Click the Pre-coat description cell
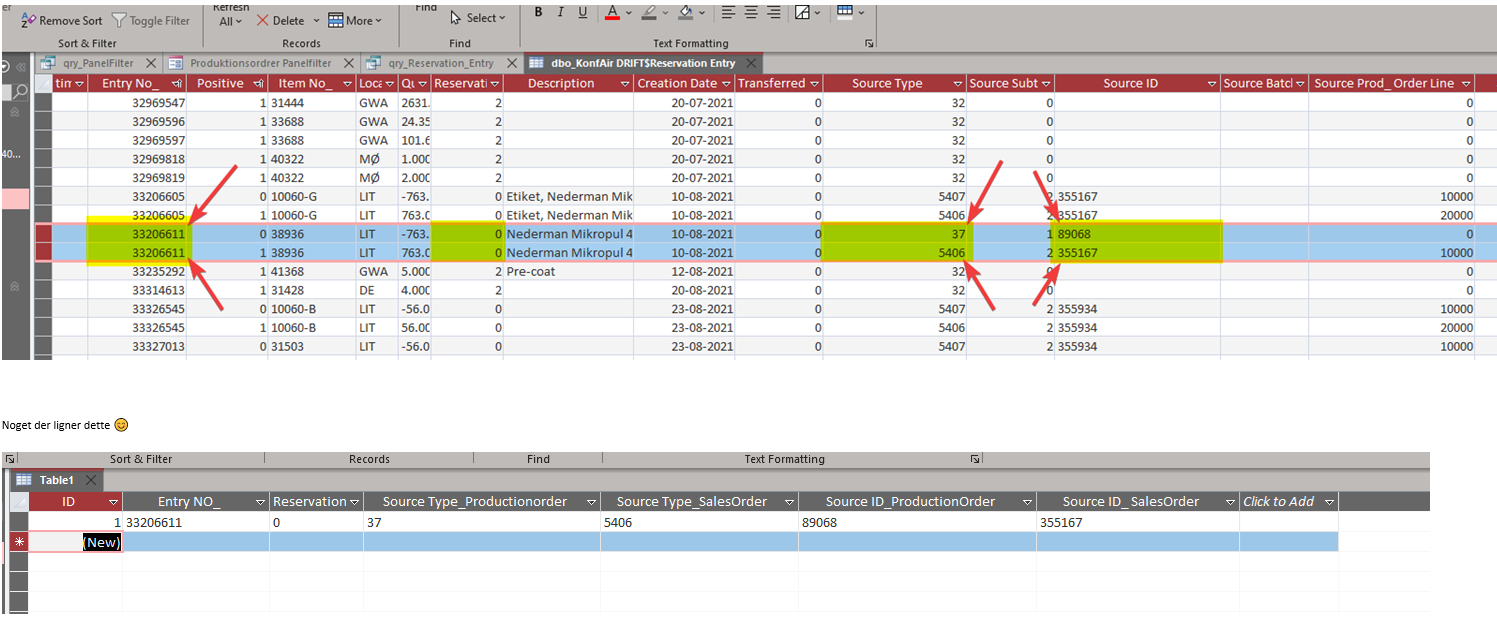This screenshot has height=630, width=1497. [x=569, y=271]
